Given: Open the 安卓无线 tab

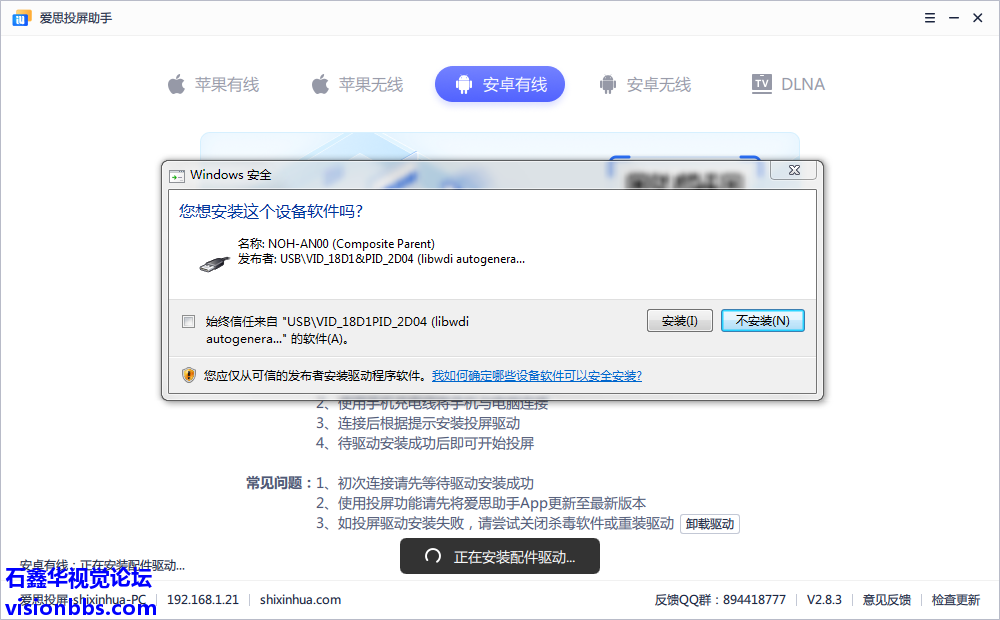Looking at the screenshot, I should coord(645,84).
